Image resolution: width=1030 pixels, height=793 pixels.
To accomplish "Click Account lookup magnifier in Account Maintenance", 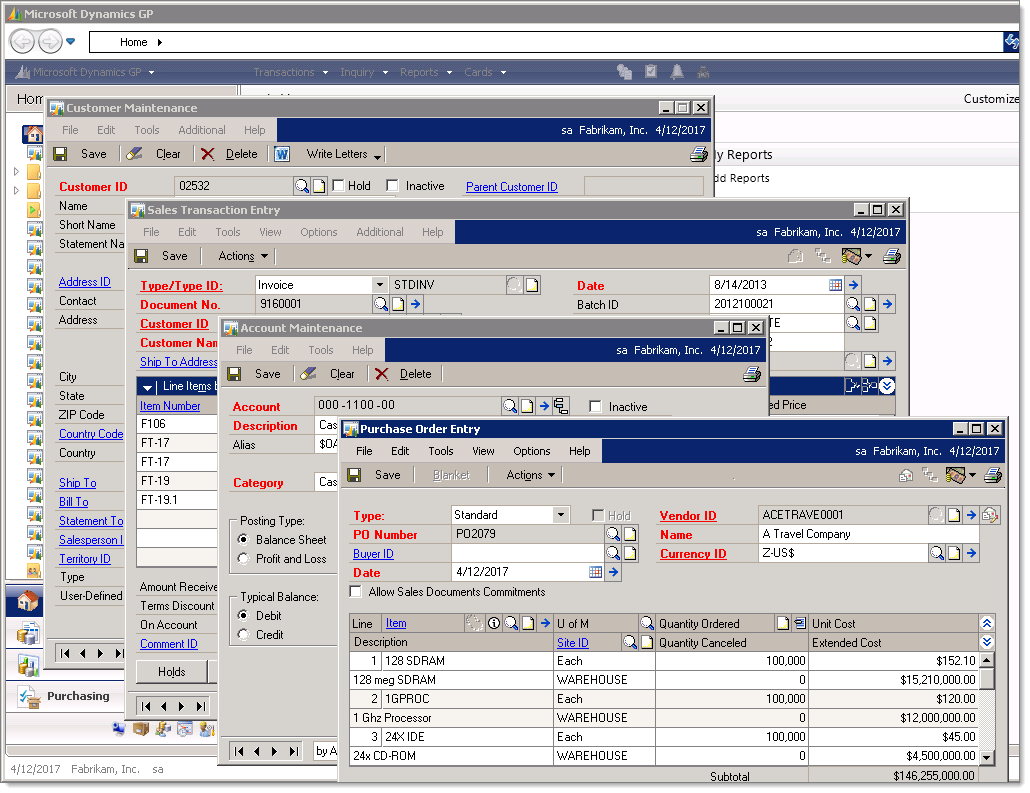I will (x=510, y=406).
